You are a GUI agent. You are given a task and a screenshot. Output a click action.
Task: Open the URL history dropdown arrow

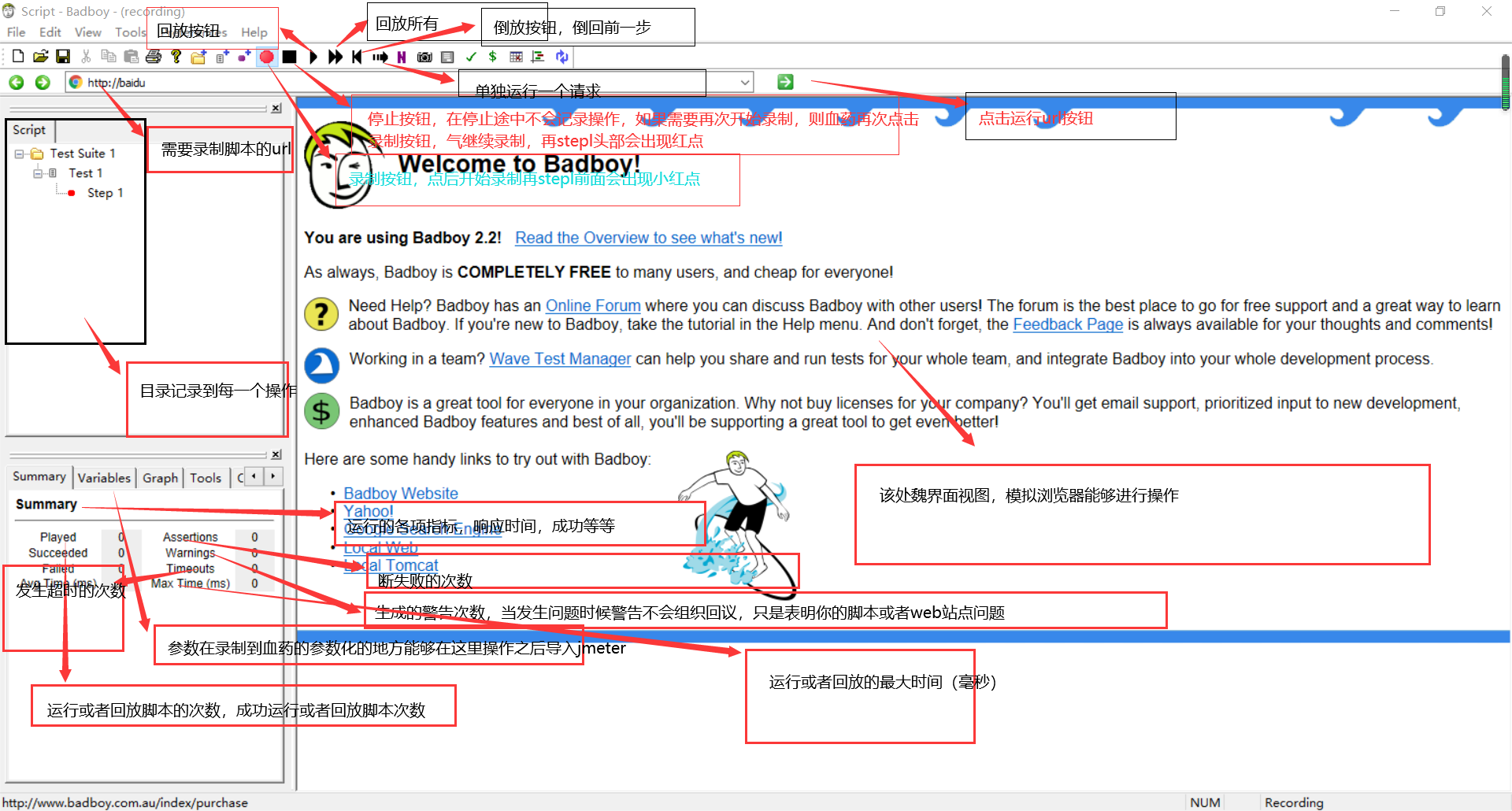click(x=744, y=82)
